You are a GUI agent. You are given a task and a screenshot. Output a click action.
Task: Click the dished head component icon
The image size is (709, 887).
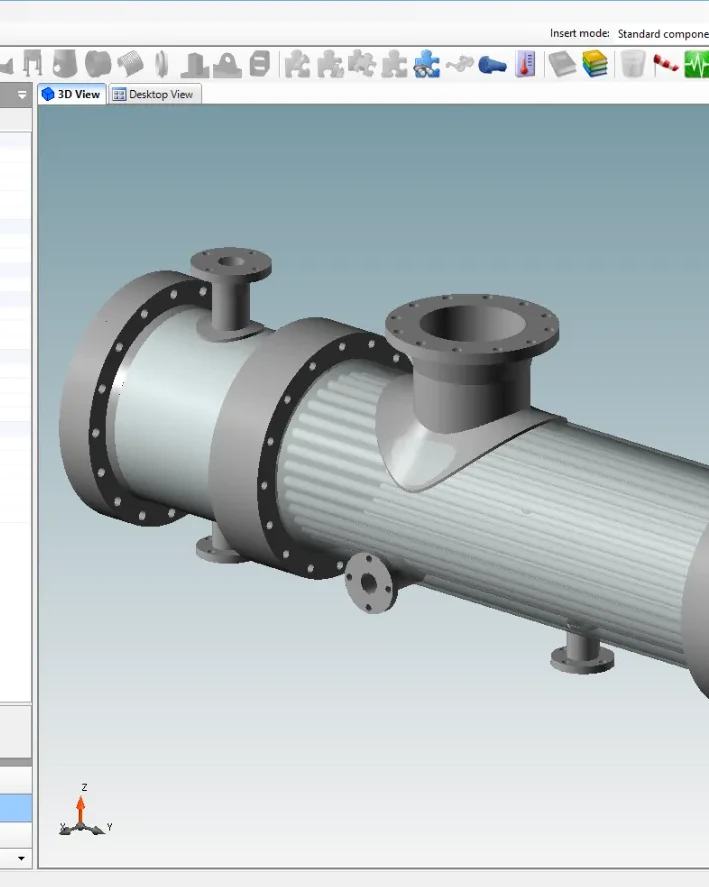tap(97, 65)
